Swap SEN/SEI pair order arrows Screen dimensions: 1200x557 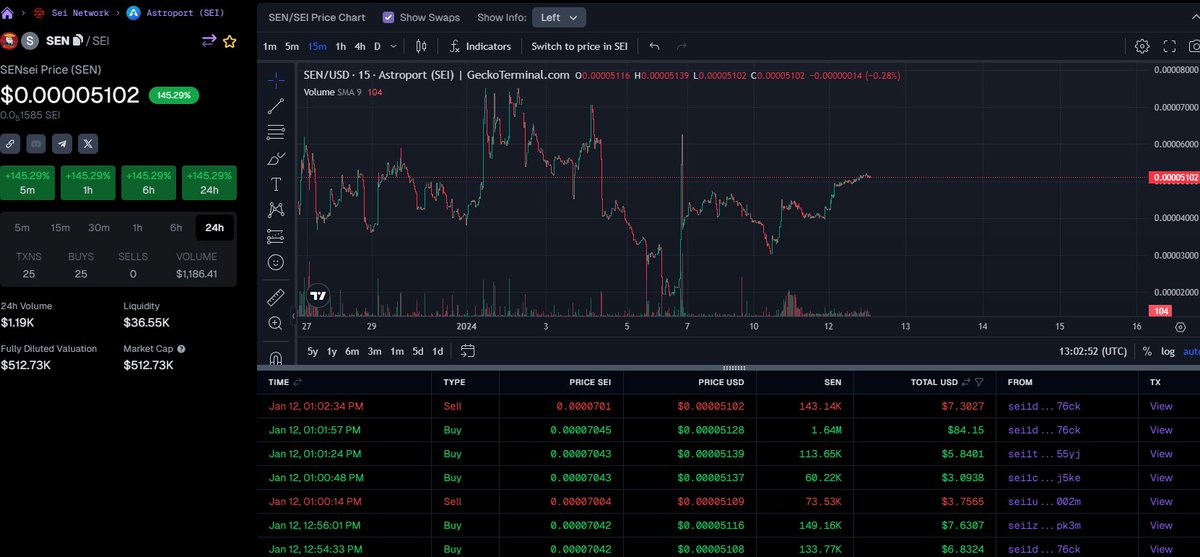(209, 41)
